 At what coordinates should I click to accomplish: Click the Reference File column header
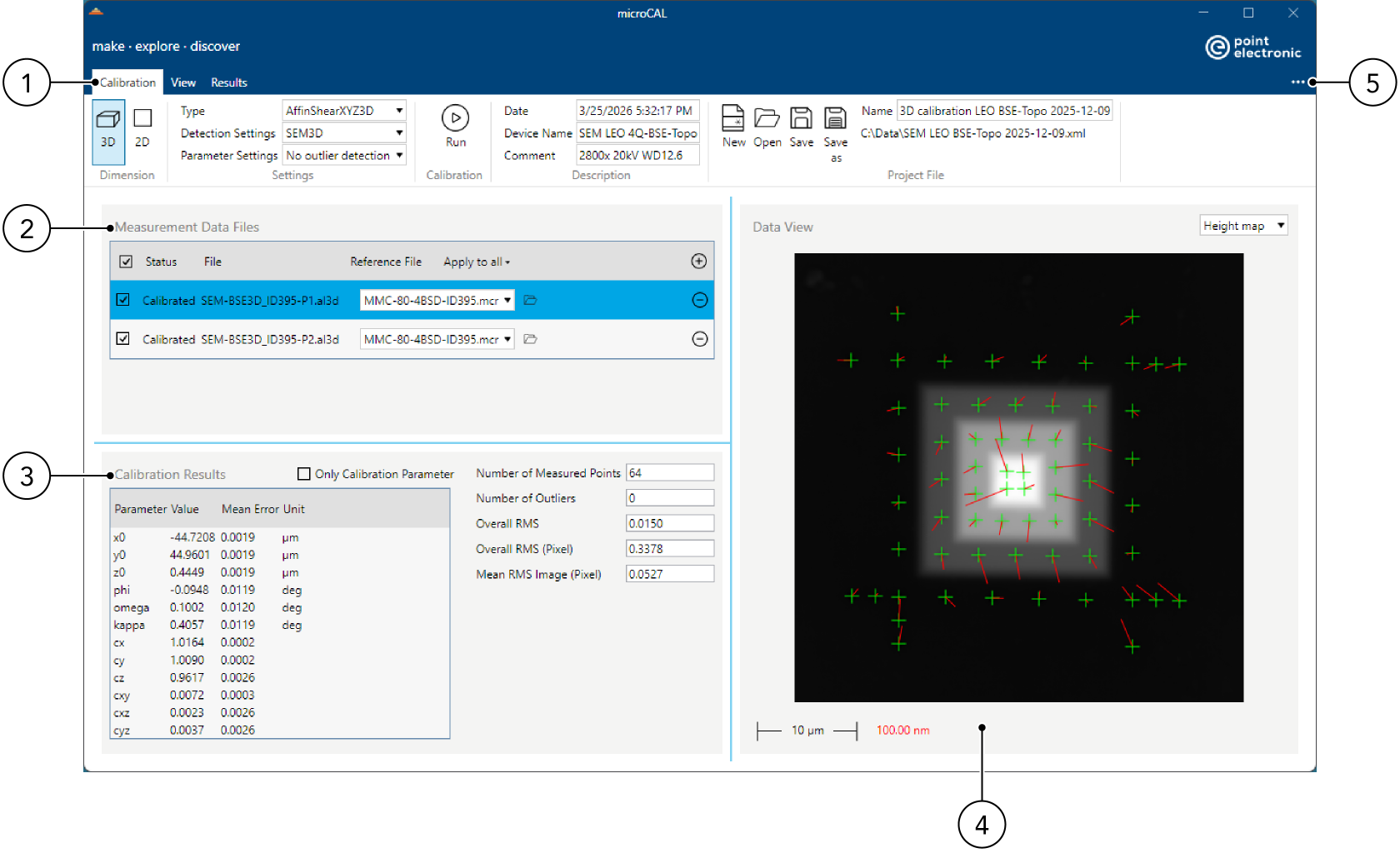386,262
